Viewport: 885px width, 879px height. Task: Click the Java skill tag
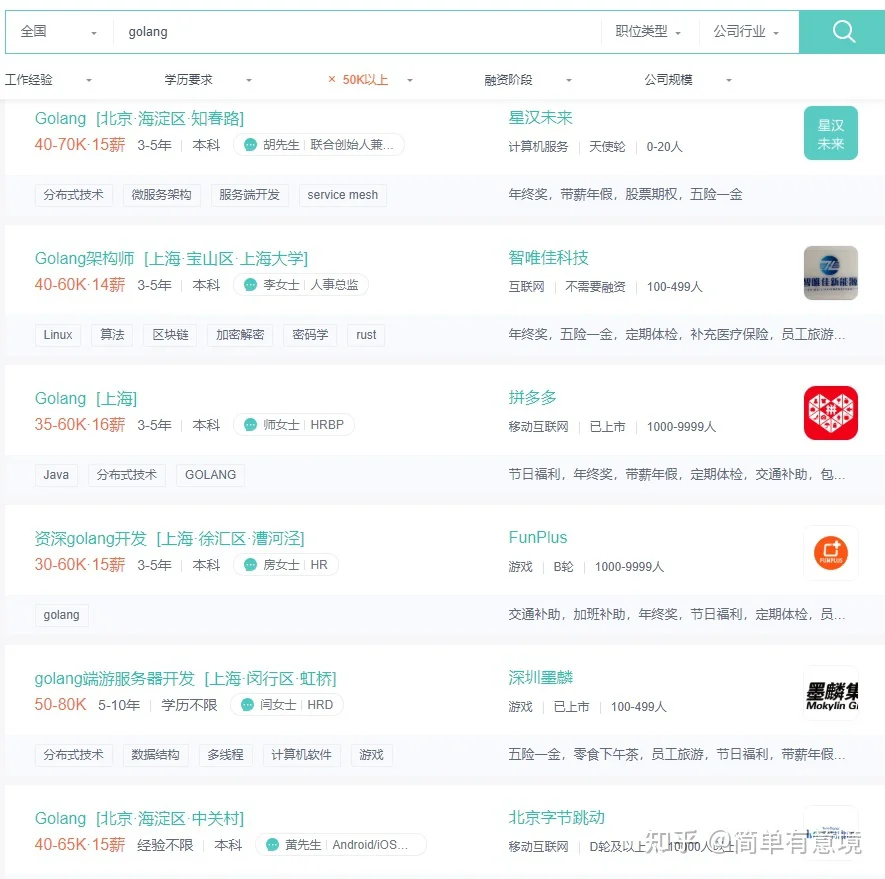56,475
